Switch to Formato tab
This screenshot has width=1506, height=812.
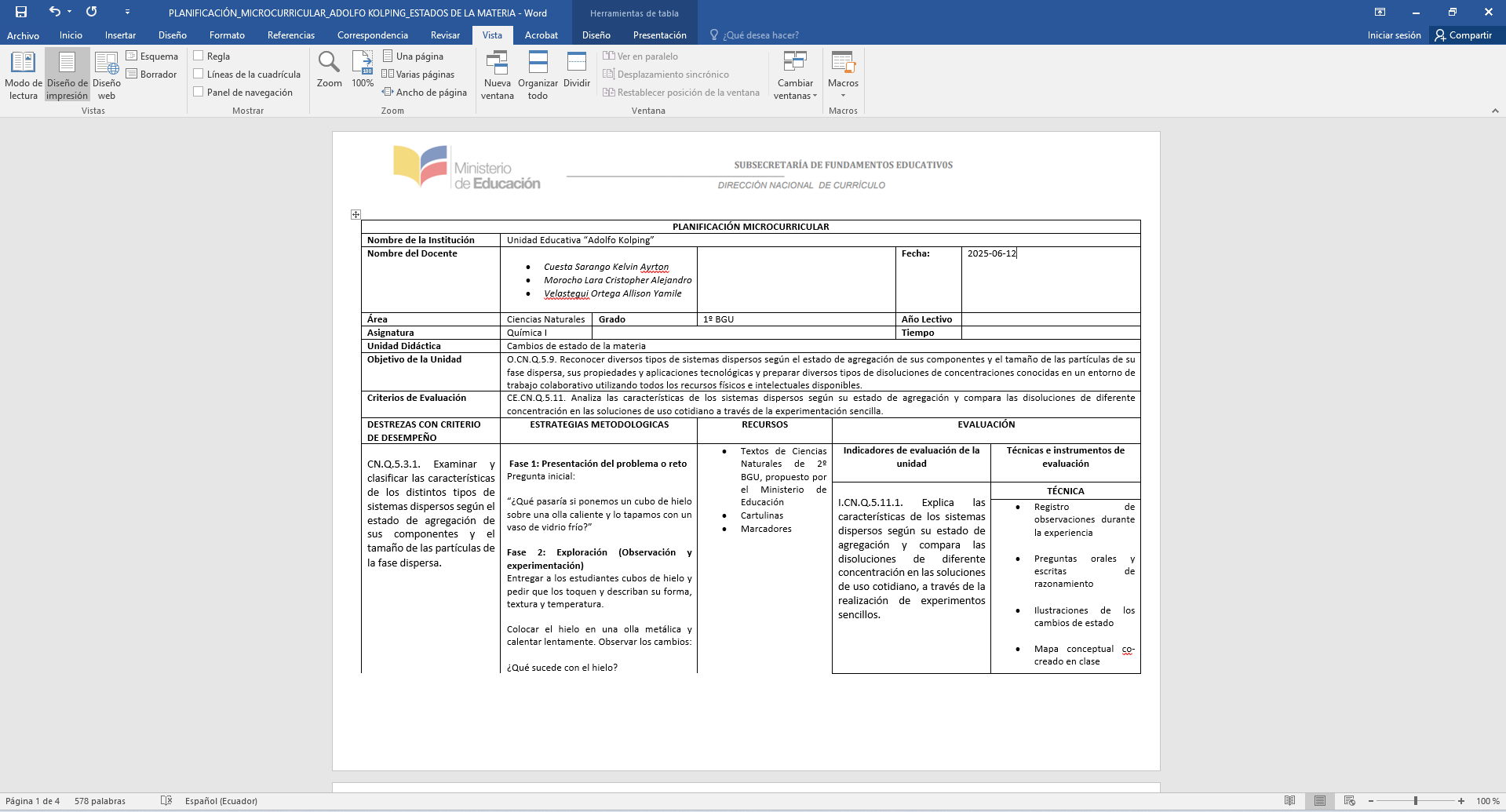tap(227, 35)
